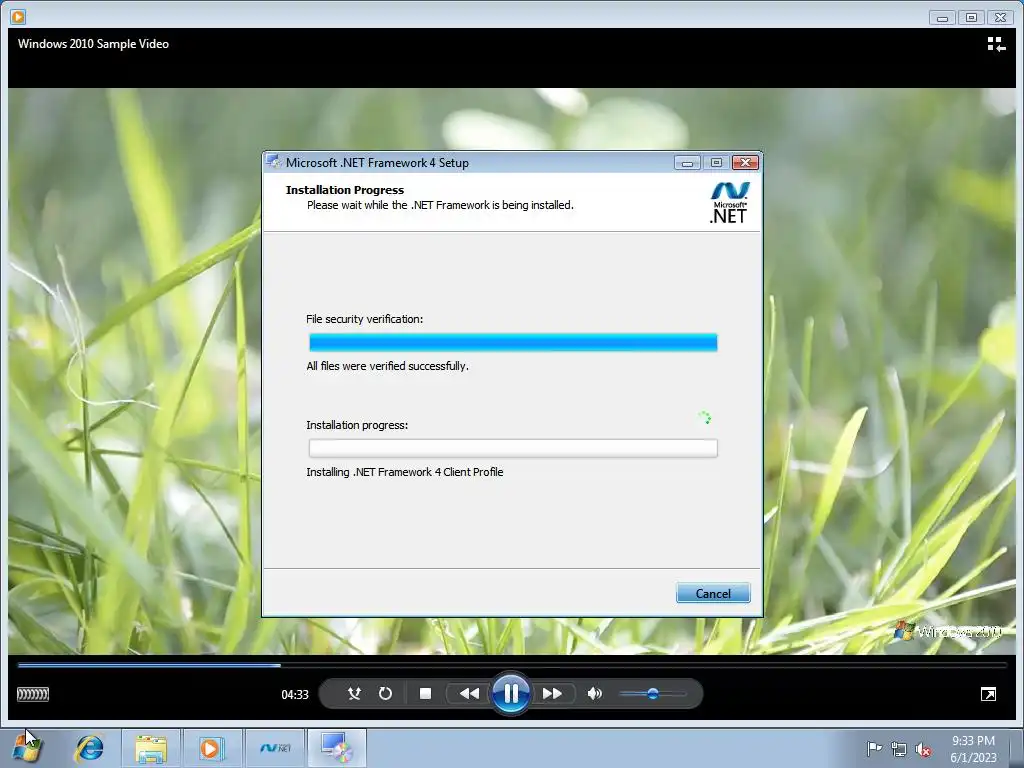Viewport: 1024px width, 768px height.
Task: Adjust the volume slider
Action: 652,694
